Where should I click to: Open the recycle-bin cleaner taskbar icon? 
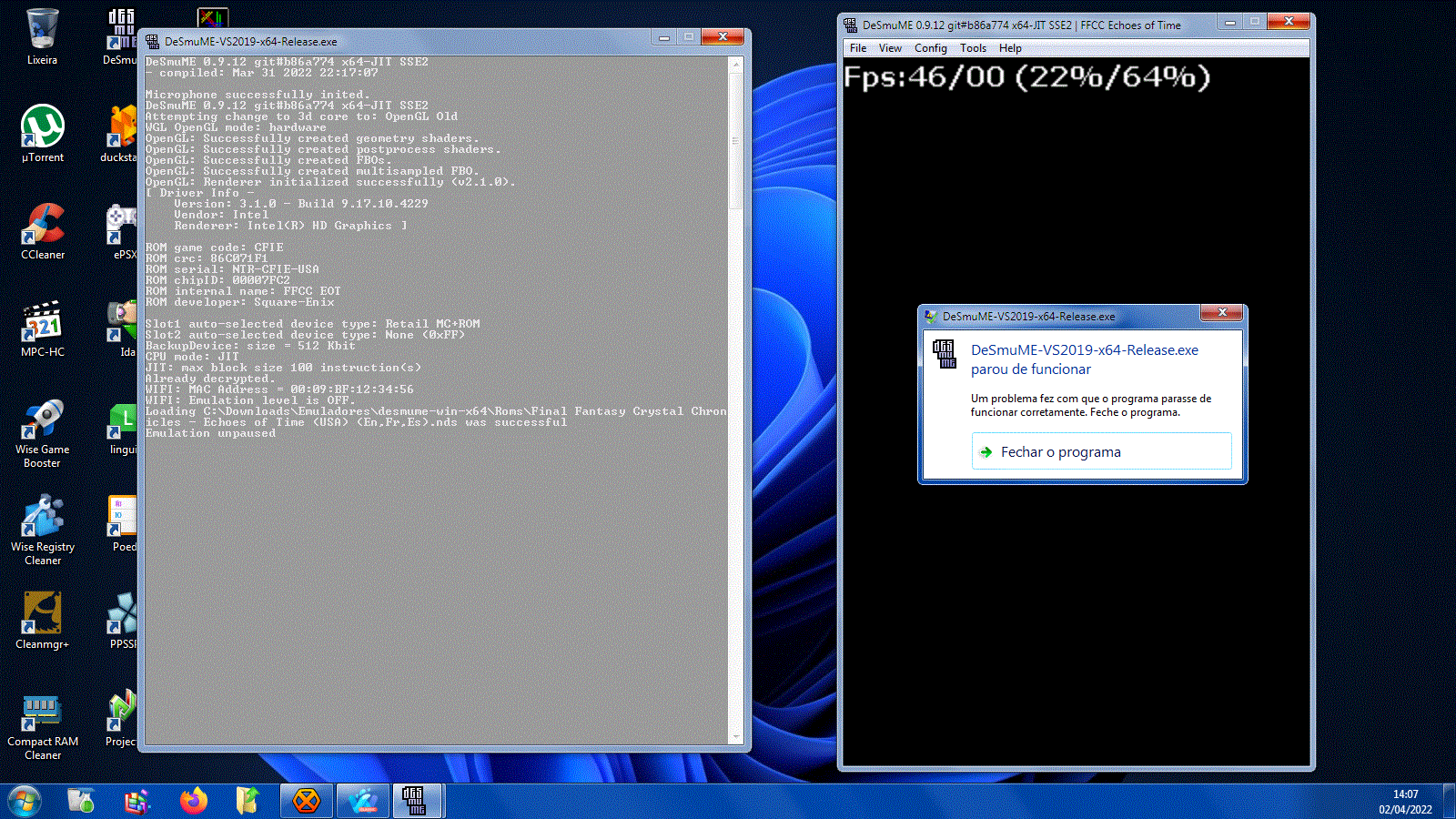(81, 801)
